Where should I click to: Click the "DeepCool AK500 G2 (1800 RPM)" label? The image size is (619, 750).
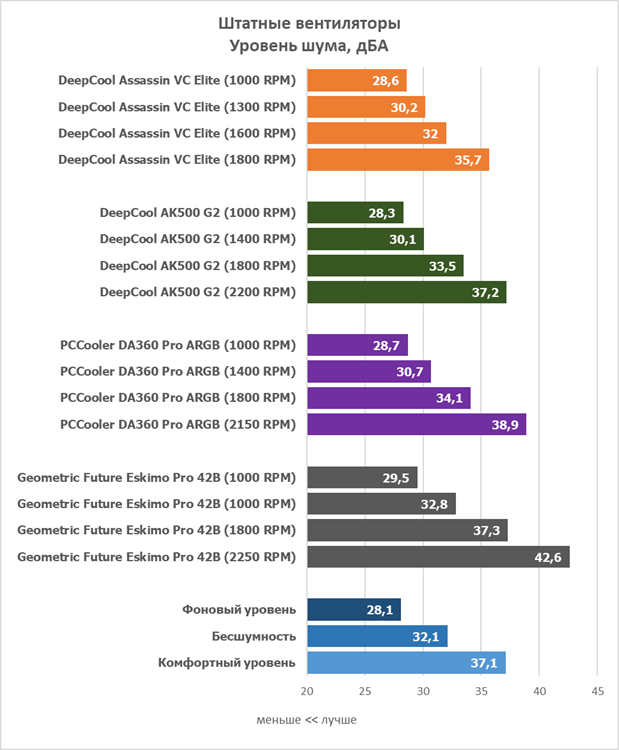(x=198, y=265)
